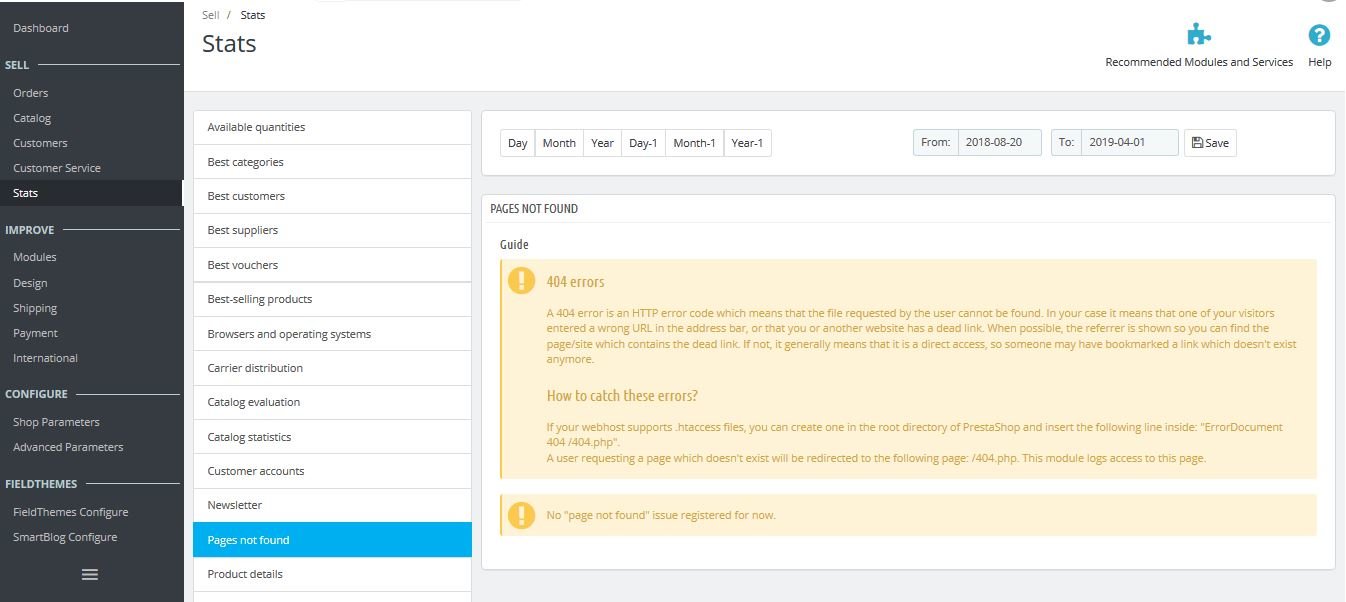Choose the Month-1 period button
The height and width of the screenshot is (602, 1346).
point(694,143)
